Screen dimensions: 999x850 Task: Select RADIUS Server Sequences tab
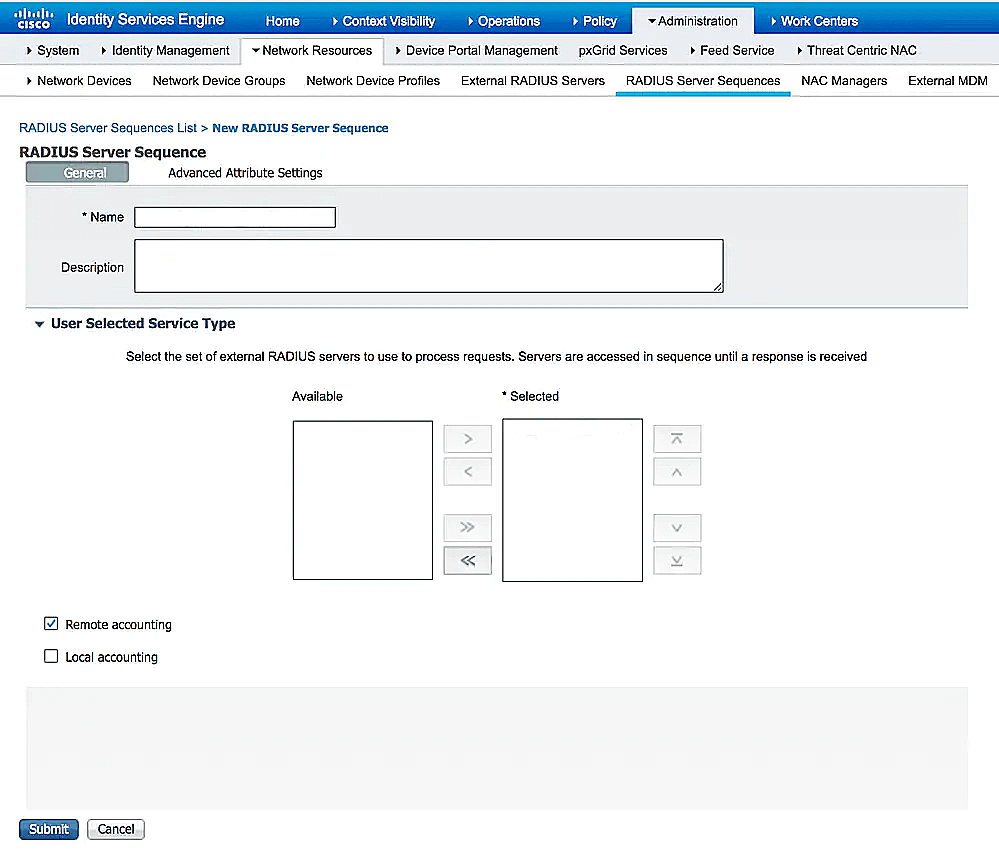pos(703,81)
